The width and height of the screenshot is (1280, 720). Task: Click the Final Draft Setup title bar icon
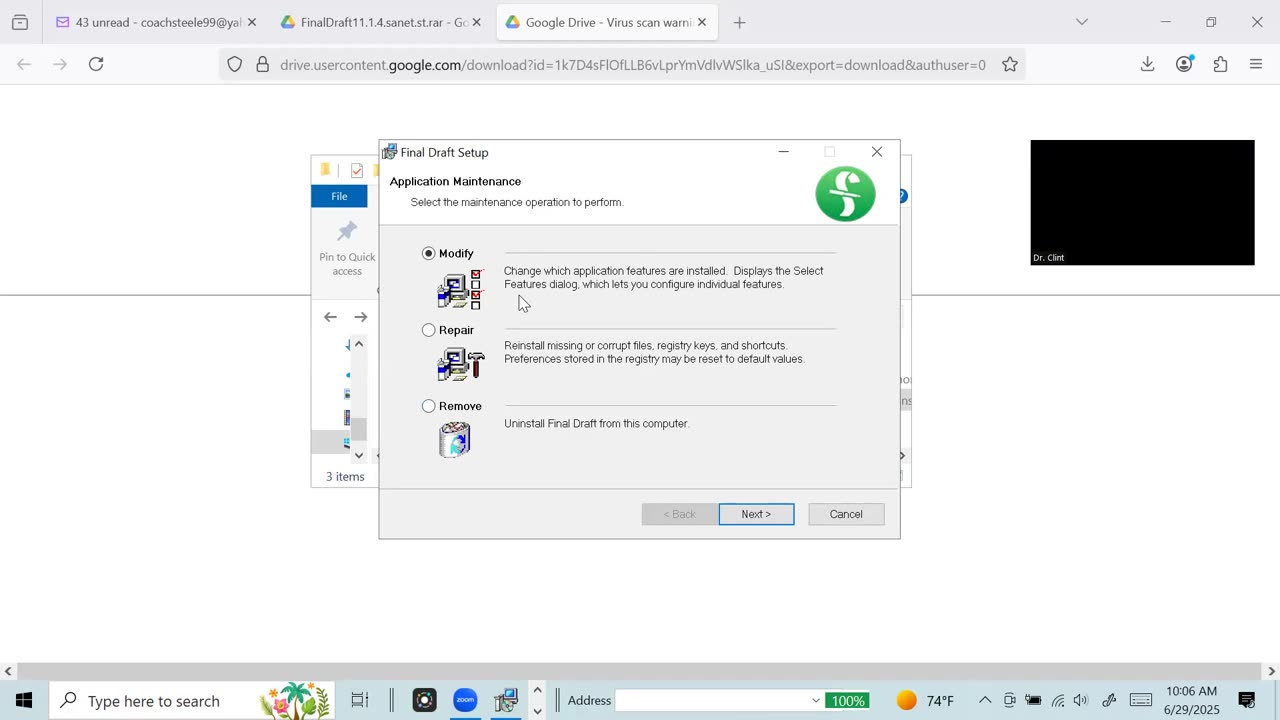tap(390, 152)
